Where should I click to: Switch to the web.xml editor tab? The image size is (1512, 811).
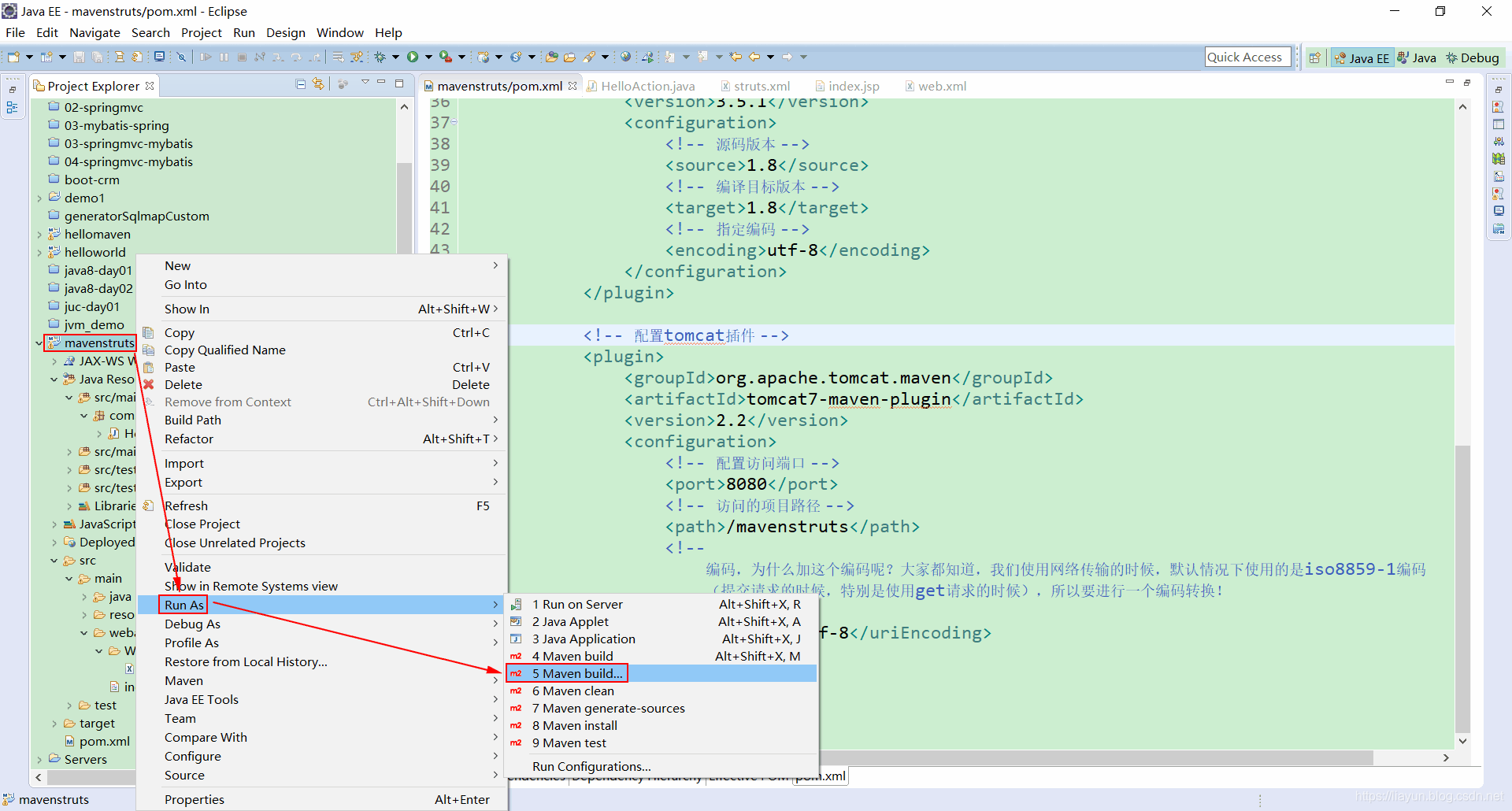point(936,86)
